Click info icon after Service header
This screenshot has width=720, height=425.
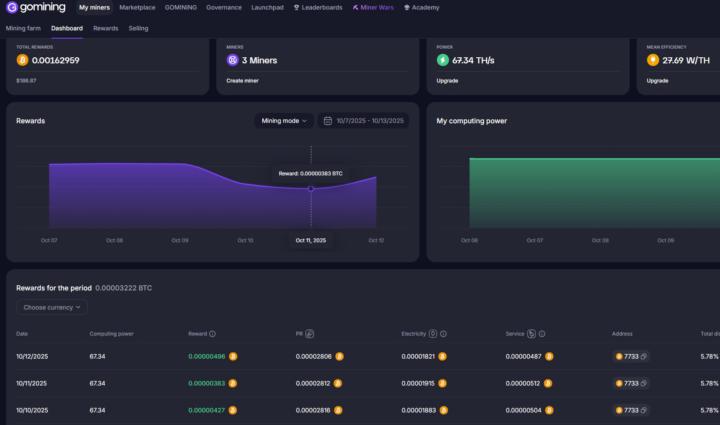coord(542,334)
